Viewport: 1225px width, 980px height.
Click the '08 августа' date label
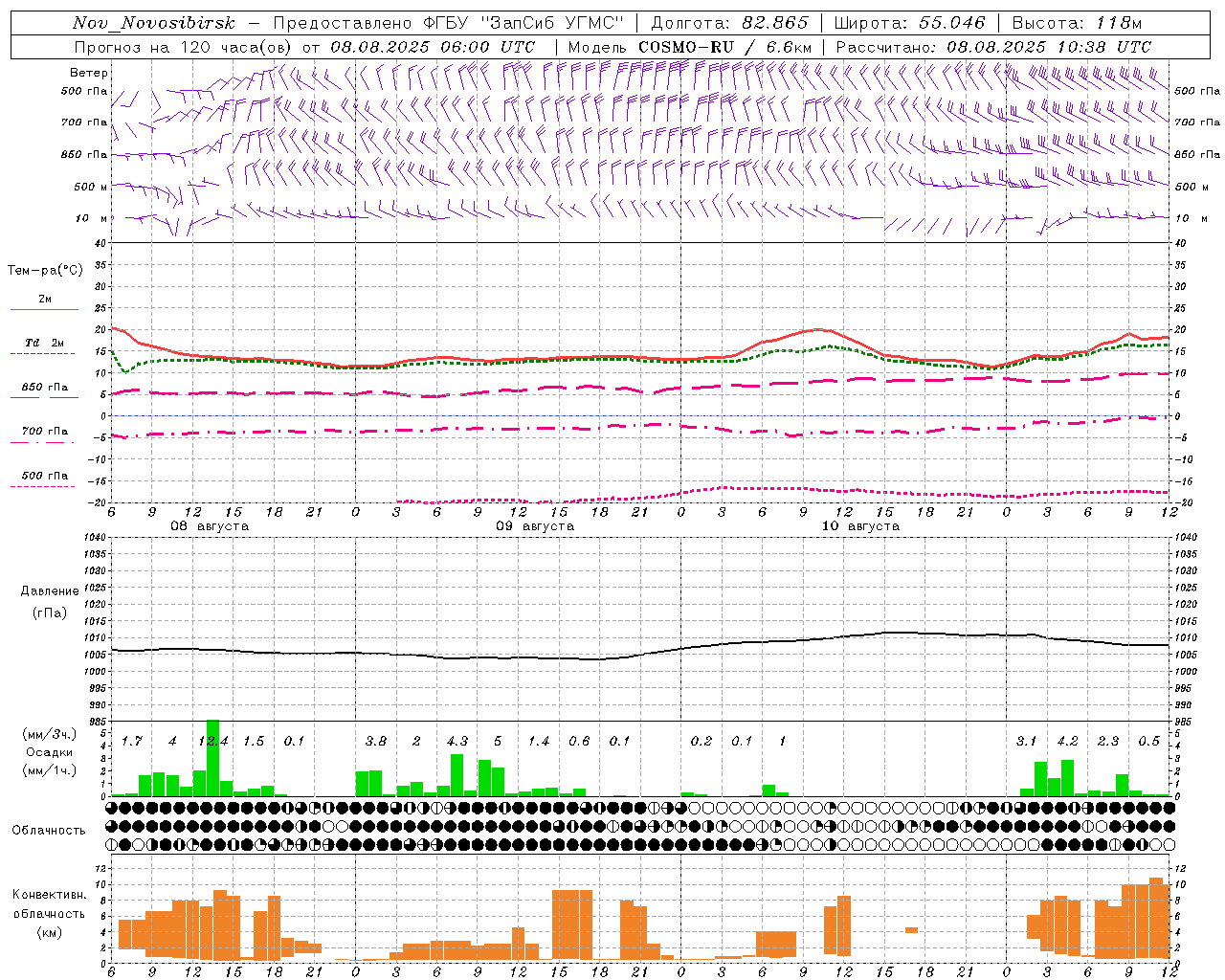click(x=210, y=526)
